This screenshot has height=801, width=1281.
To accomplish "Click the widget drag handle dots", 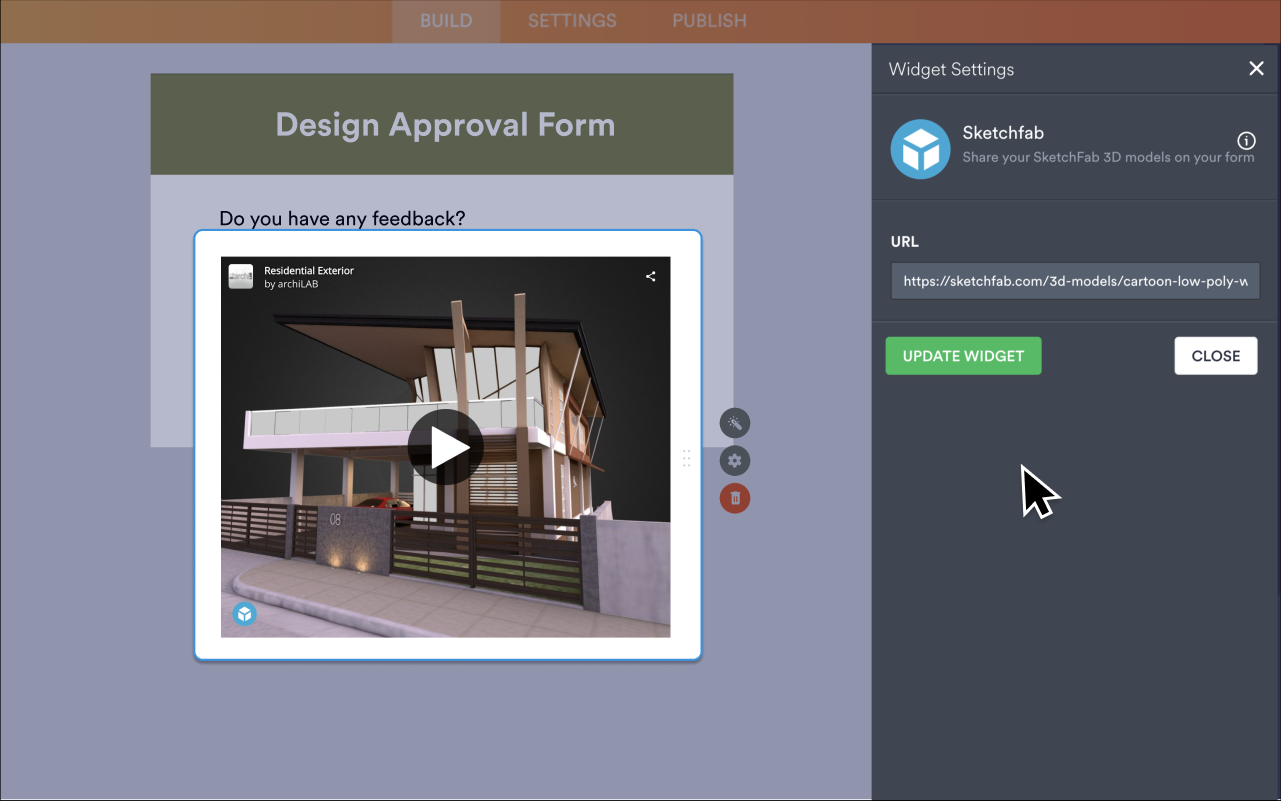I will coord(687,459).
